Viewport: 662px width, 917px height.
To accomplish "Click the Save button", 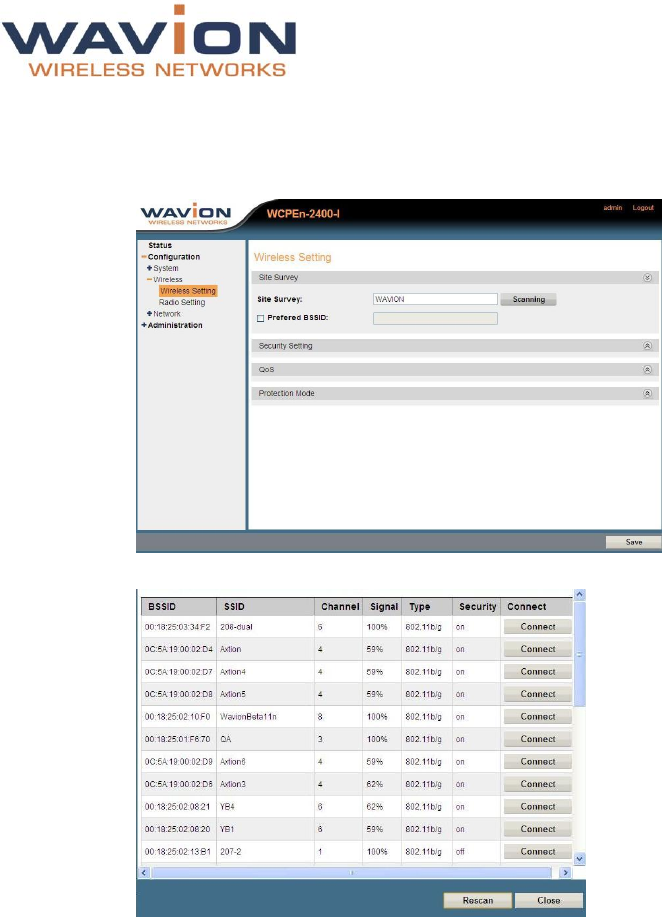I will [633, 542].
